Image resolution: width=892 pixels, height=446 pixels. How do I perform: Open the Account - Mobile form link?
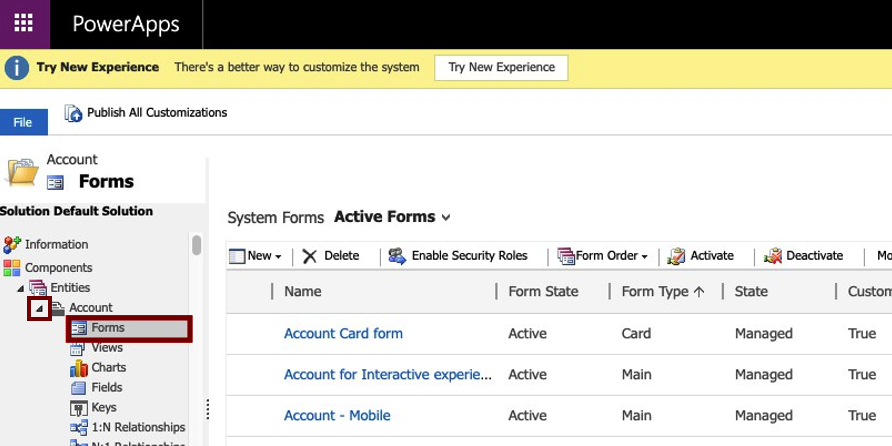[337, 415]
